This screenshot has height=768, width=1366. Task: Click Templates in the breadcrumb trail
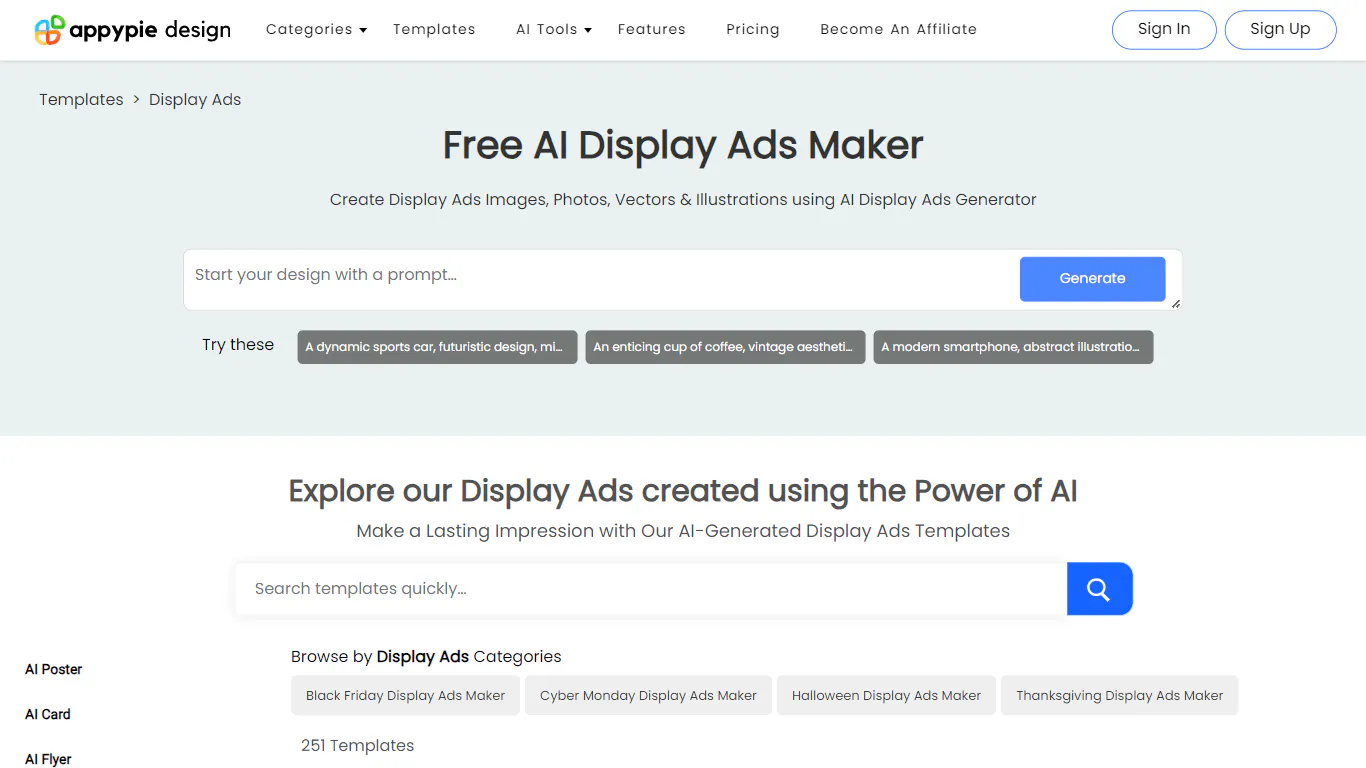coord(81,99)
